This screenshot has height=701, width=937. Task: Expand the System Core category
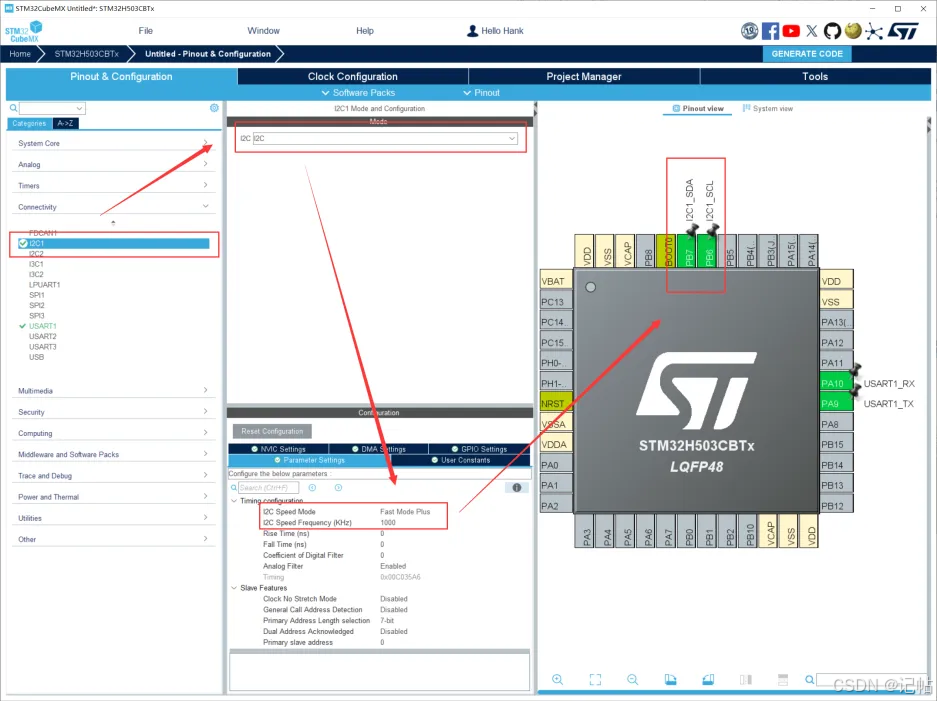112,143
